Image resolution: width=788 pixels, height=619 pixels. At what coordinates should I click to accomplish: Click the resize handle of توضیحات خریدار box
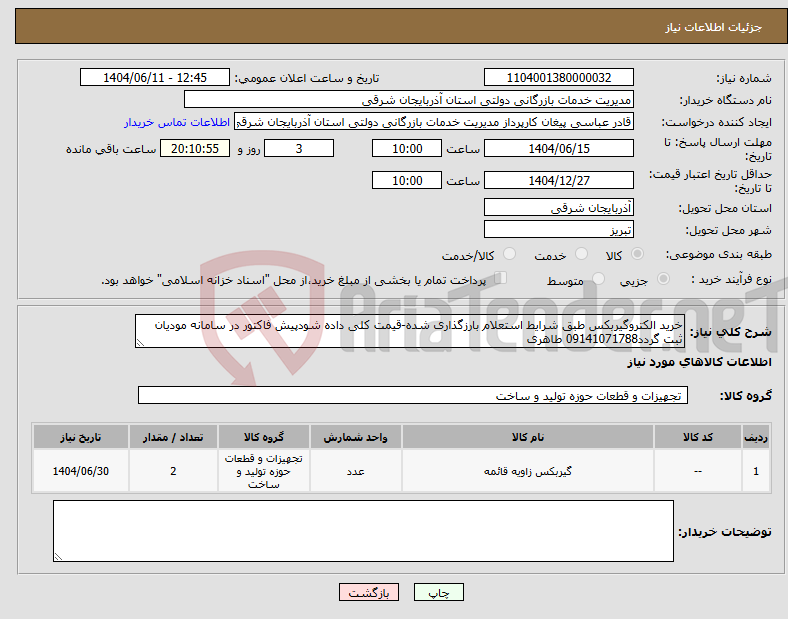pyautogui.click(x=58, y=556)
